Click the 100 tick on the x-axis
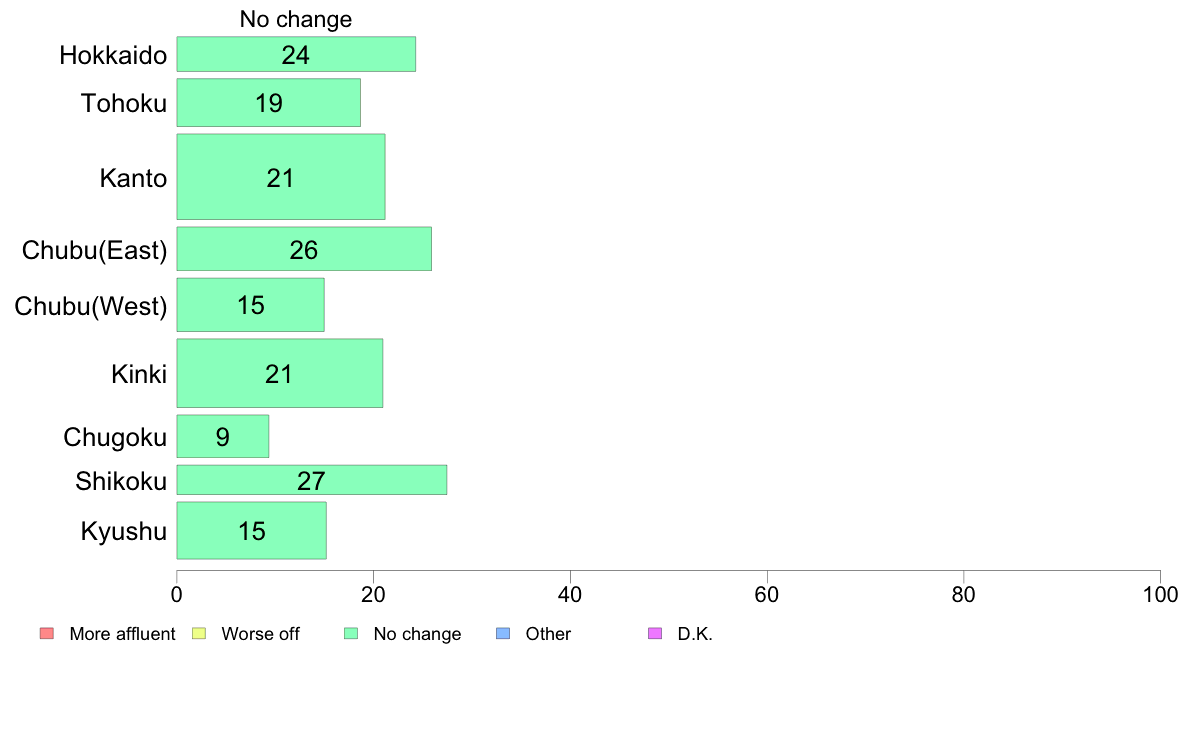The image size is (1188, 736). 1160,595
